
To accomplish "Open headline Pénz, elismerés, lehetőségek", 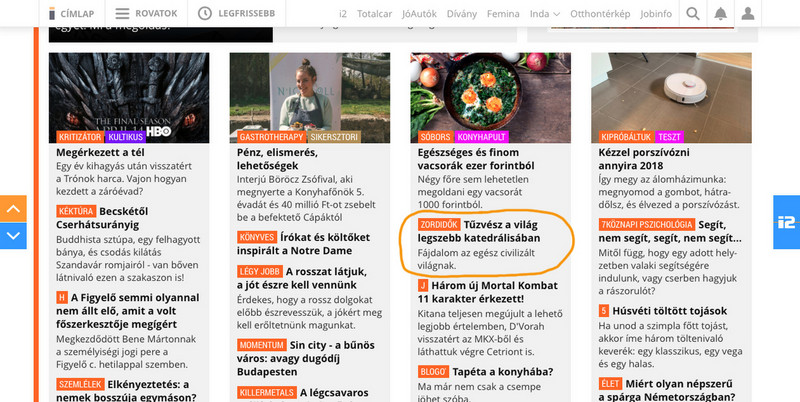I will (x=277, y=159).
